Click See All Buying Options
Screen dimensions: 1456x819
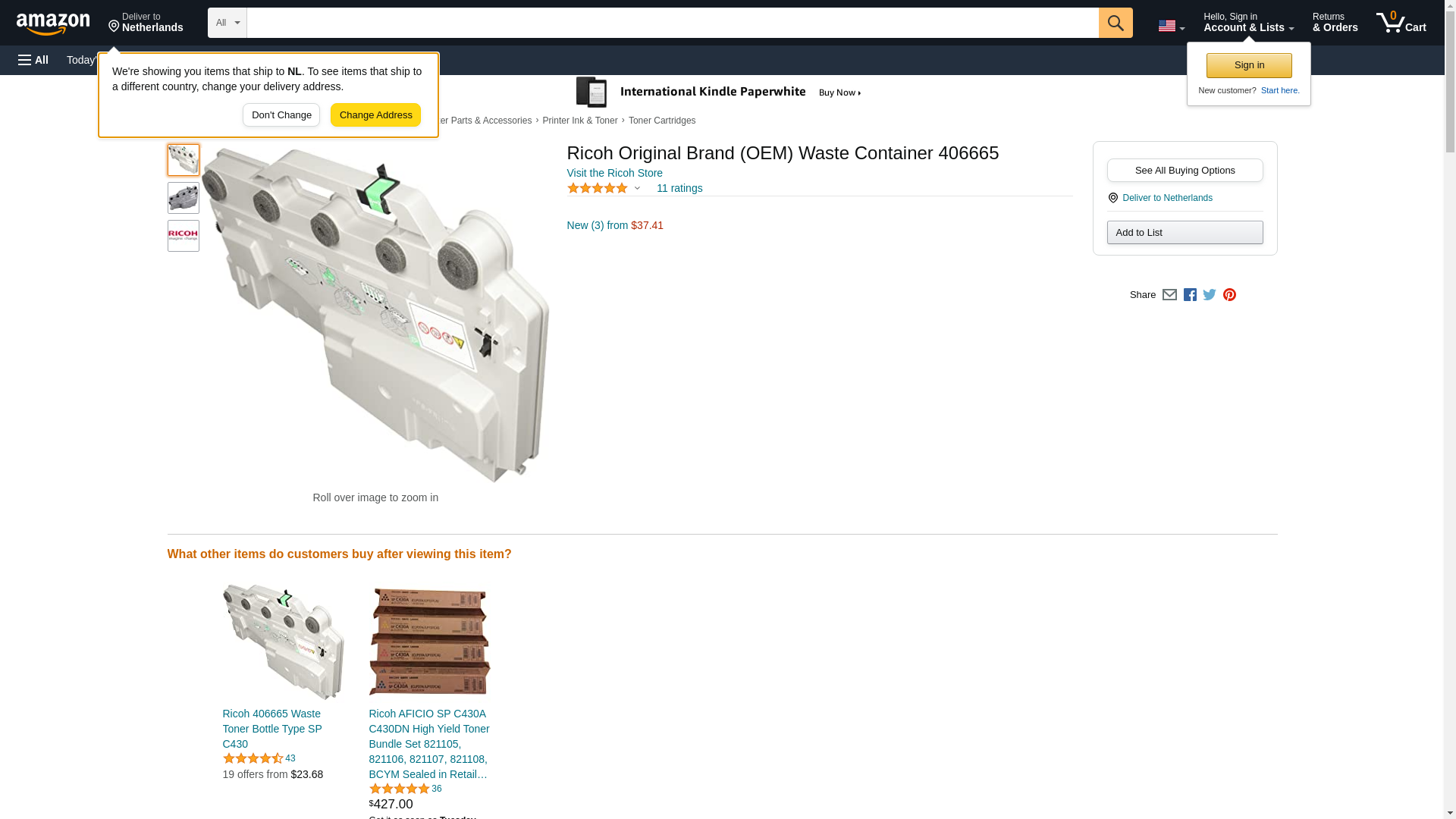1185,171
